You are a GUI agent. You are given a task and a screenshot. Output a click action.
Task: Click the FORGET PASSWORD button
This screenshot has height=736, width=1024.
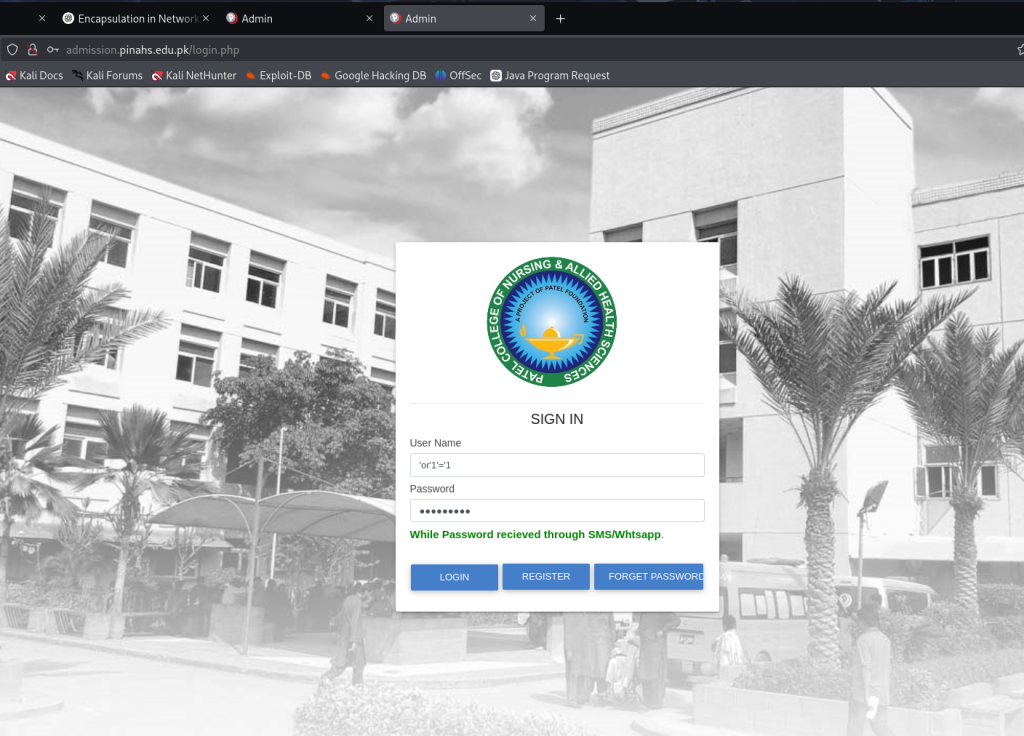[648, 577]
